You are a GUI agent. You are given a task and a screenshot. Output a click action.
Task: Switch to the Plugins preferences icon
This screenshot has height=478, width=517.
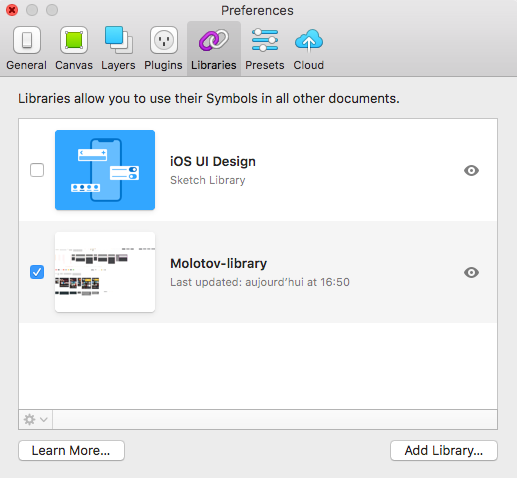tap(164, 40)
